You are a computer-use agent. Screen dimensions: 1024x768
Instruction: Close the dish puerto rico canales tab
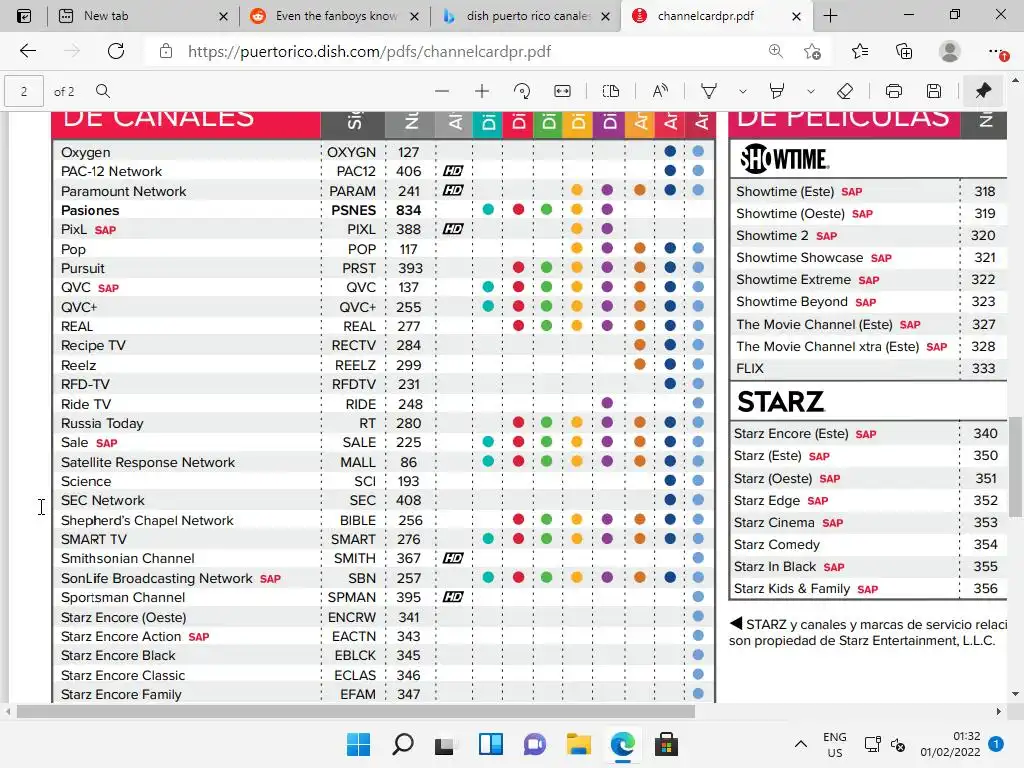605,16
